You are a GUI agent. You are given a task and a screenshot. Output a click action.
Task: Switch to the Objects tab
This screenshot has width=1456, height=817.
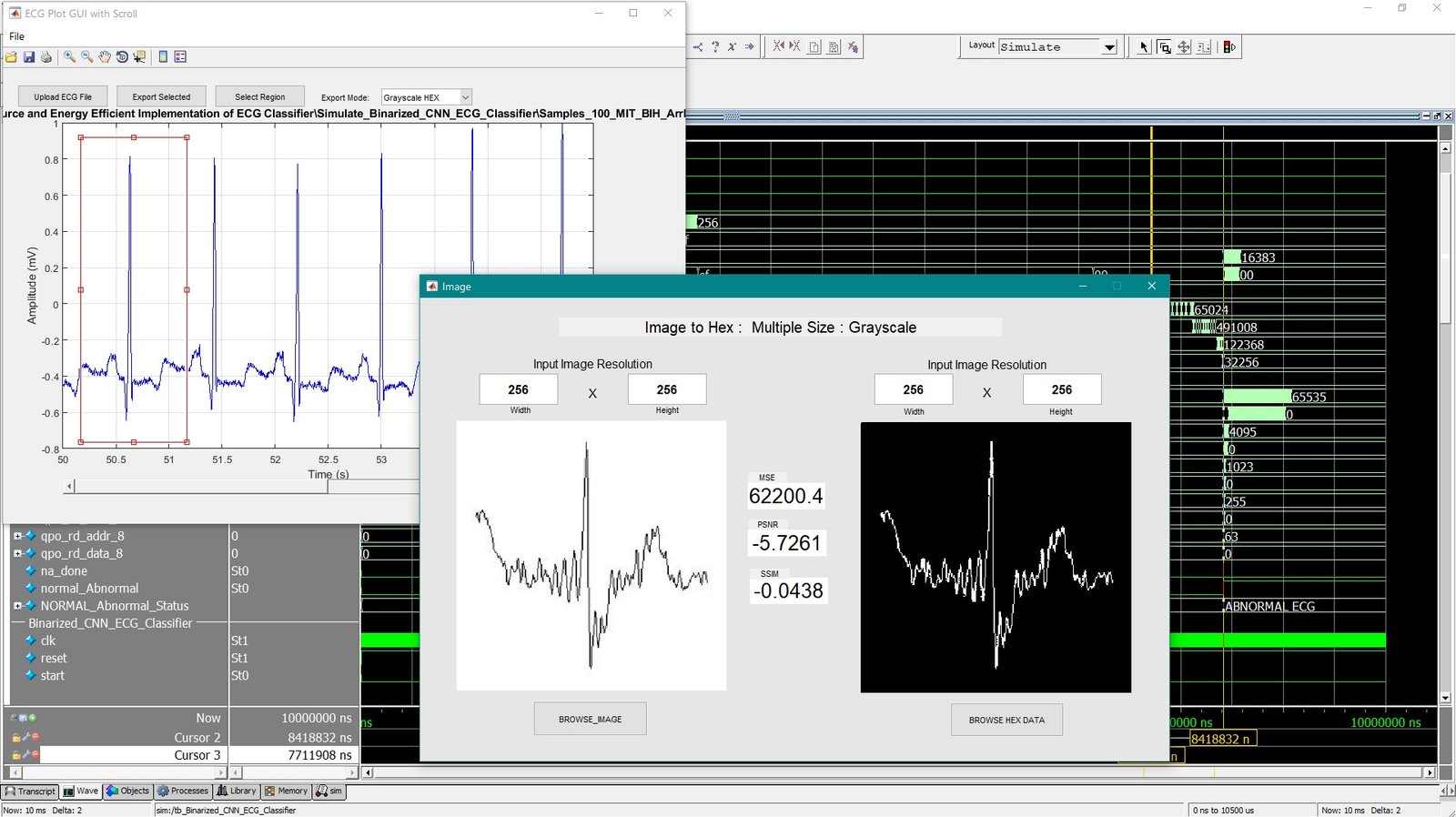pos(127,792)
